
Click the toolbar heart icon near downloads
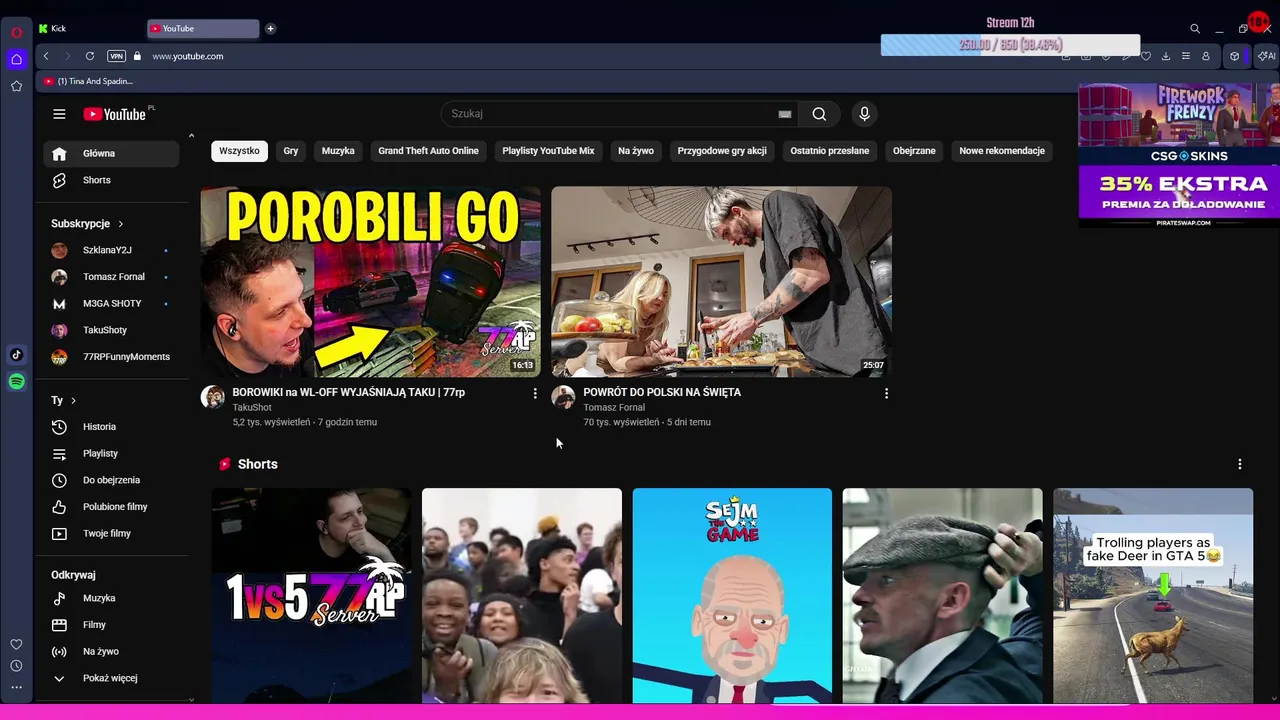[1146, 56]
